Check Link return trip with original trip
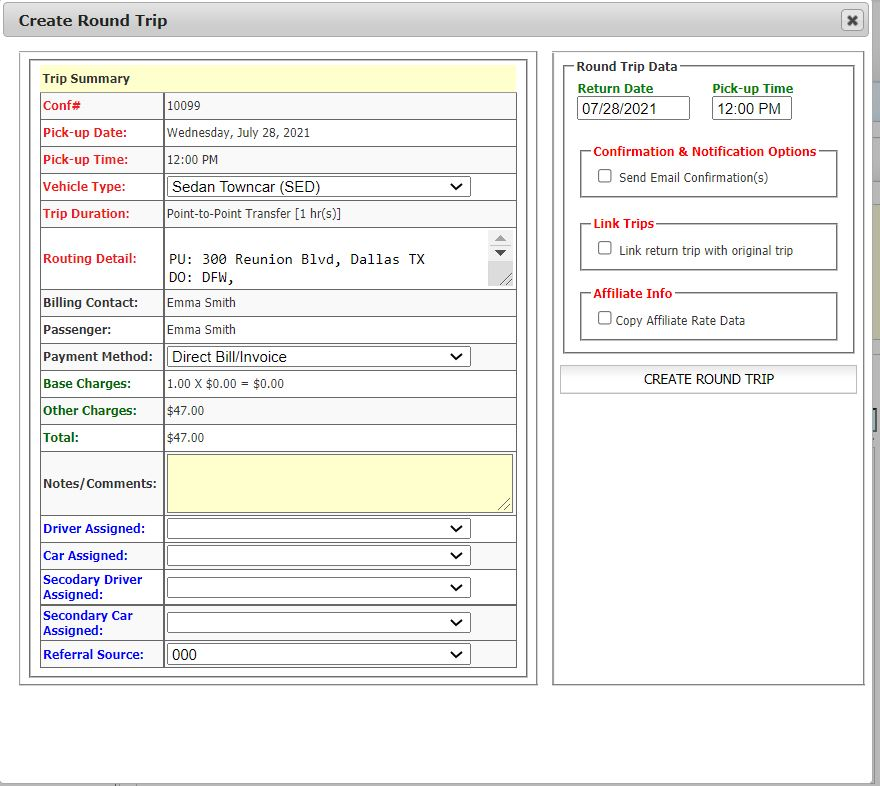880x786 pixels. click(x=604, y=248)
